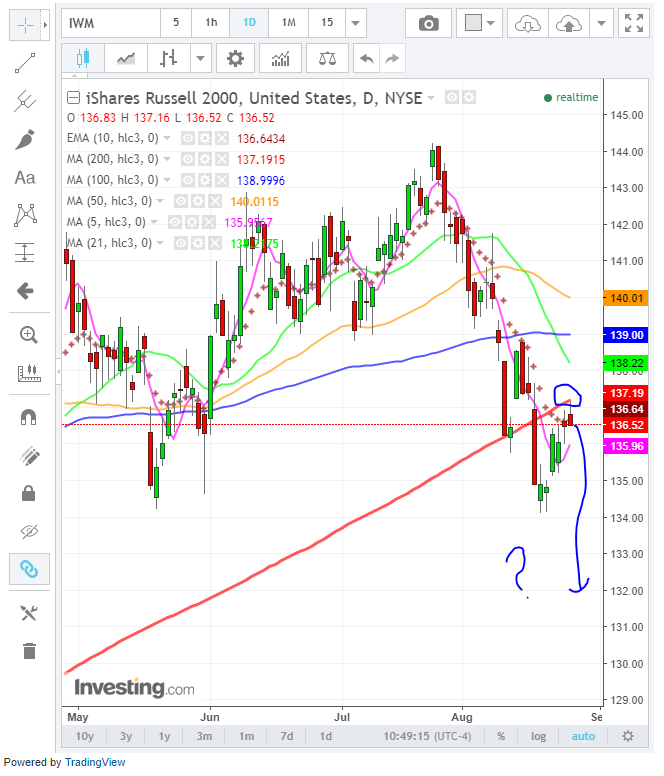Screen dimensions: 664x776
Task: Toggle stay in drawing mode pencil
Action: click(x=29, y=456)
